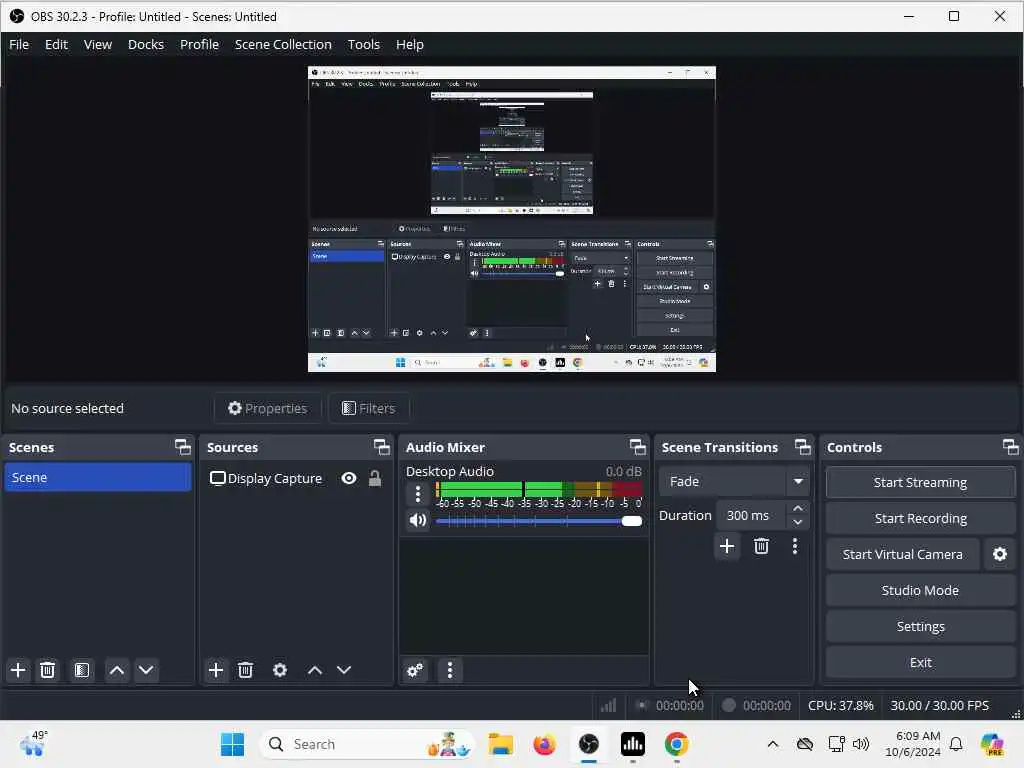Enable Studio Mode
Screen dimensions: 1024x768
point(920,590)
